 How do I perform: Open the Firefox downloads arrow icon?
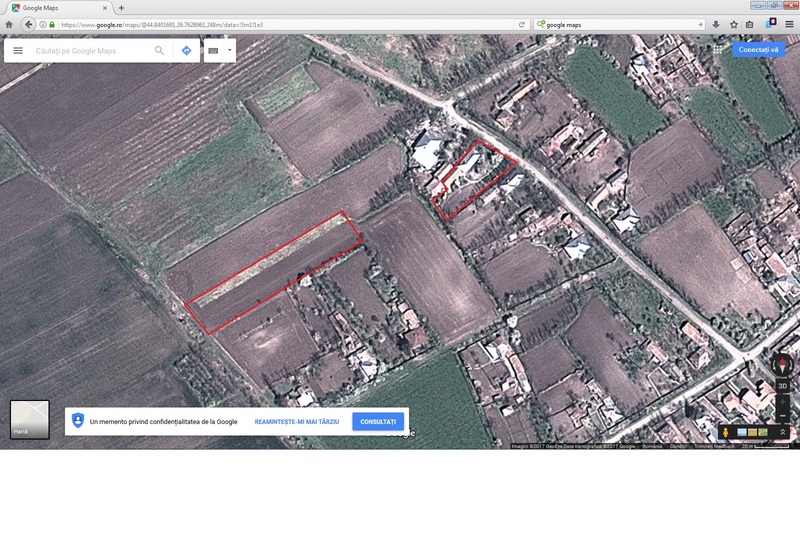pos(716,24)
